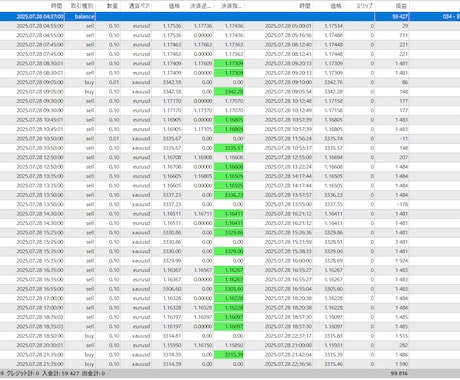Click the stop loss value 1.17736

pos(203,26)
